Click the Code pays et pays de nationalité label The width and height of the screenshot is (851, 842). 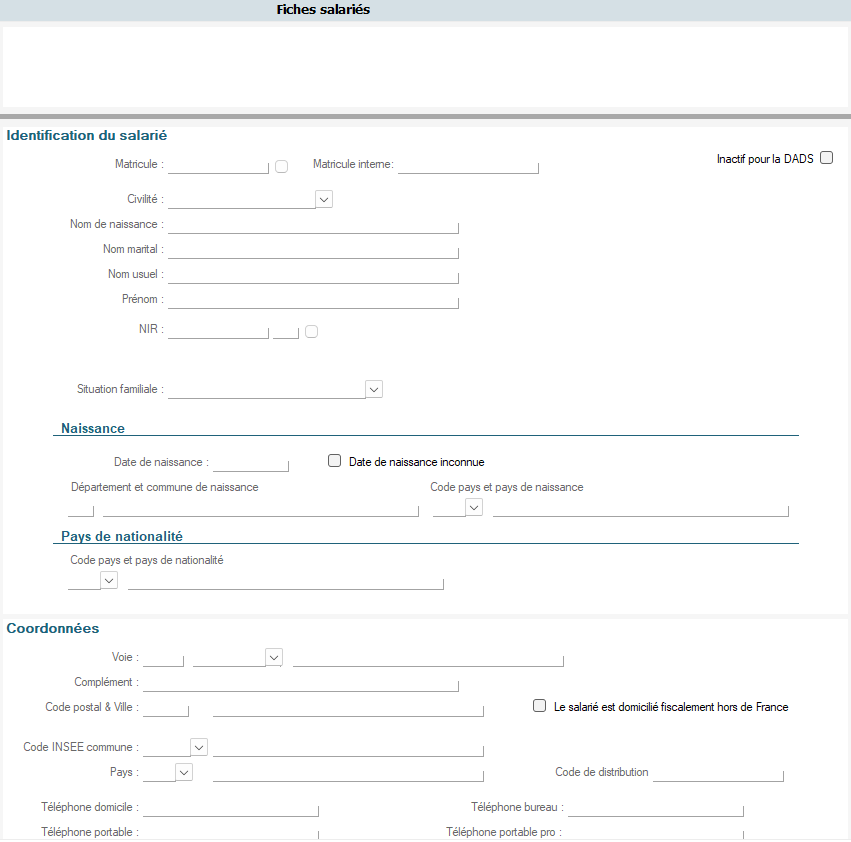[x=147, y=560]
